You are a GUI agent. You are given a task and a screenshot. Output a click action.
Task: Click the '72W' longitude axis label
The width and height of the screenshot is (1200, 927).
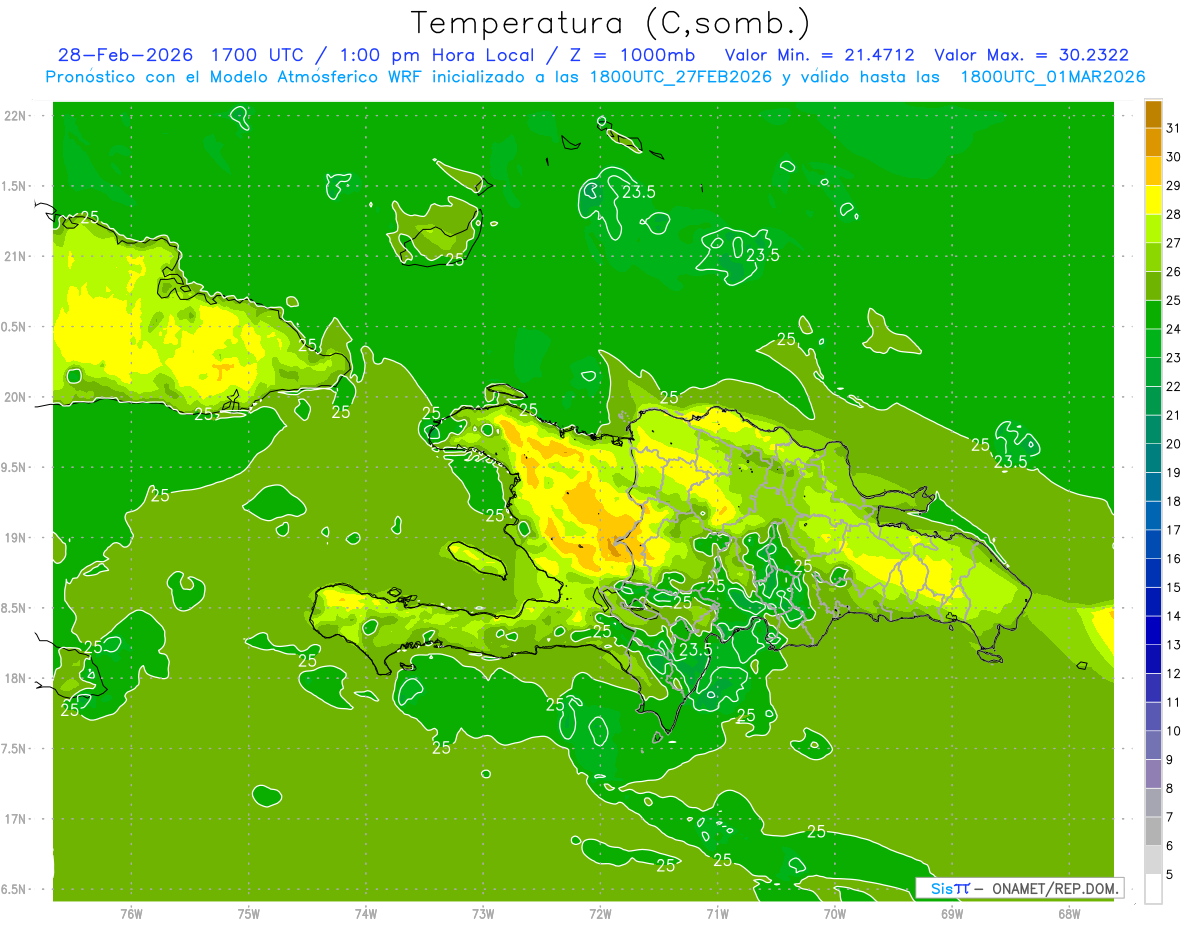click(x=600, y=913)
